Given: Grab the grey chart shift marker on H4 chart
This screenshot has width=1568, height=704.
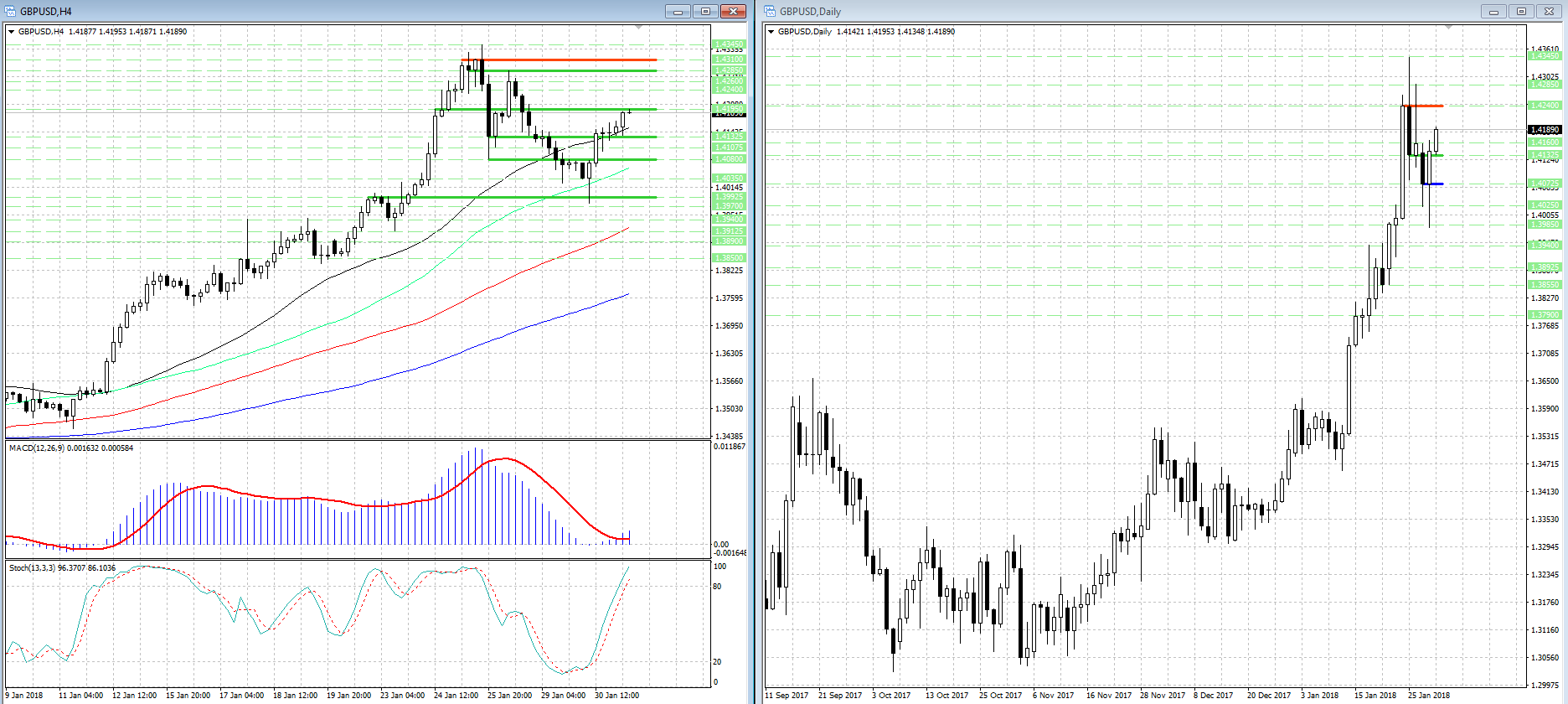Looking at the screenshot, I should point(639,28).
